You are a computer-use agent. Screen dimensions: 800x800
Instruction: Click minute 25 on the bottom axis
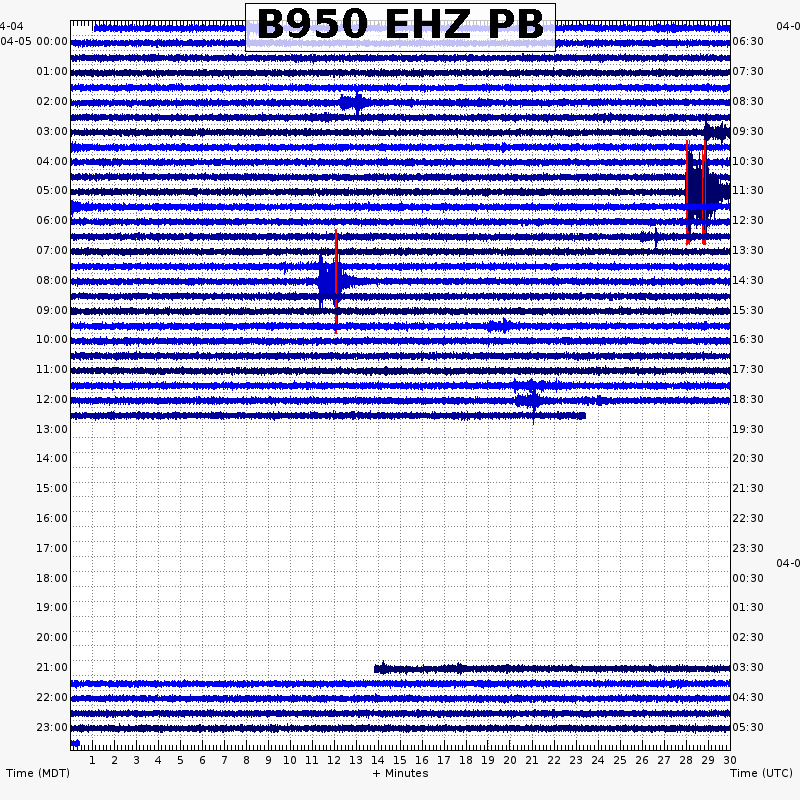[x=620, y=760]
